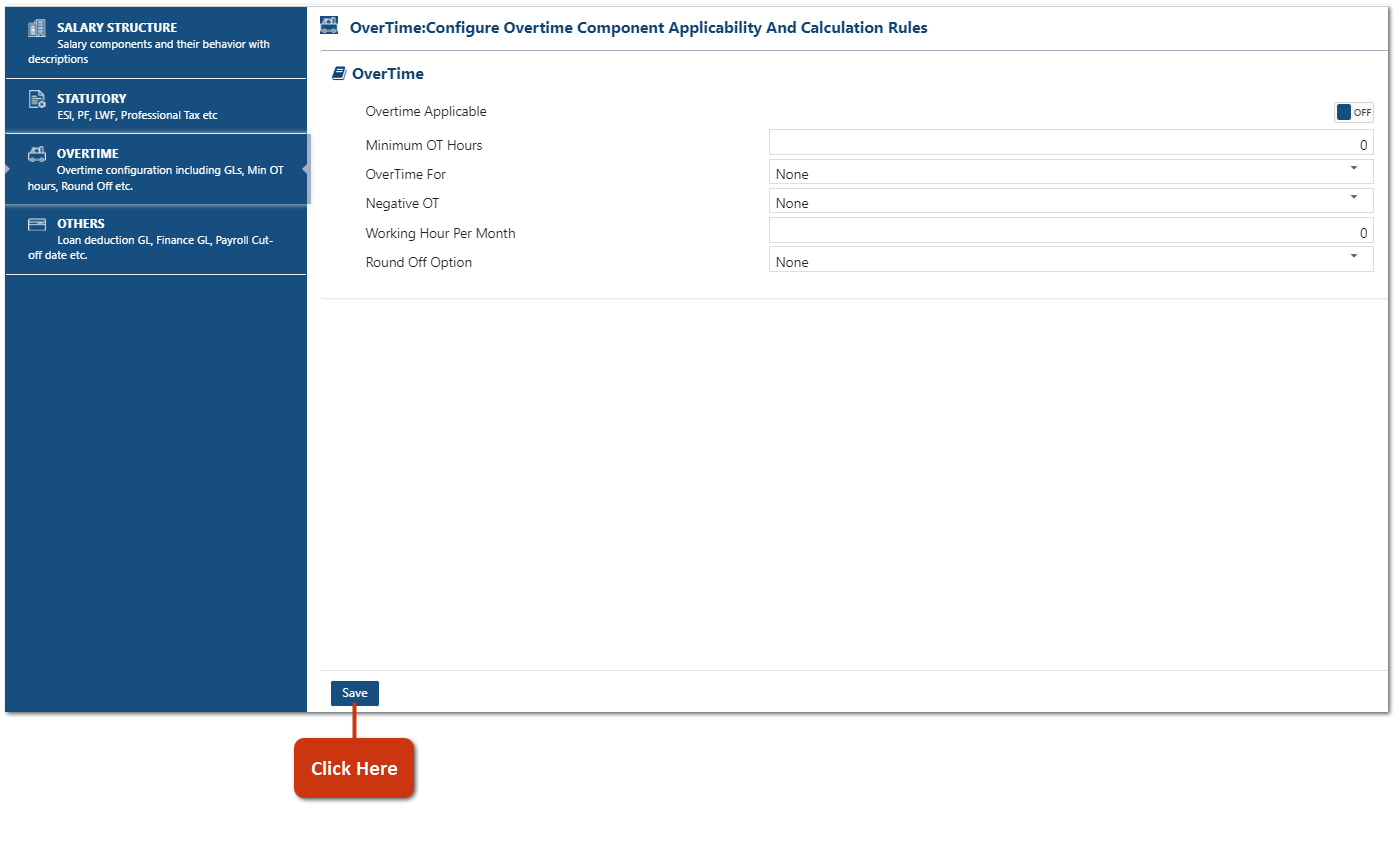Click the Round Off Option label
This screenshot has width=1397, height=853.
419,262
